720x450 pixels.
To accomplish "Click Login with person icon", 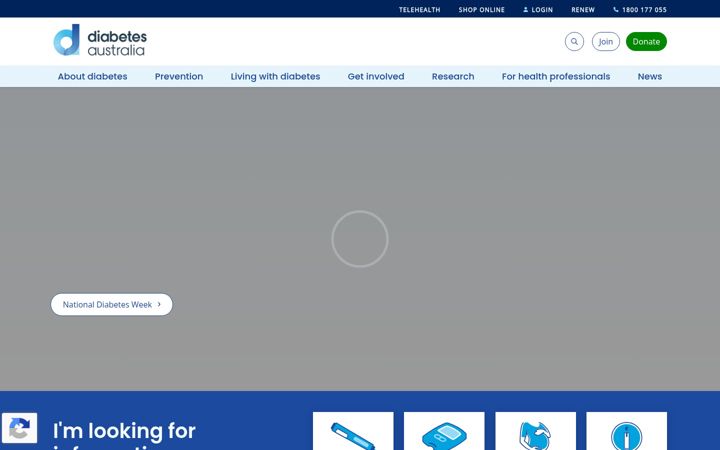I will (538, 10).
